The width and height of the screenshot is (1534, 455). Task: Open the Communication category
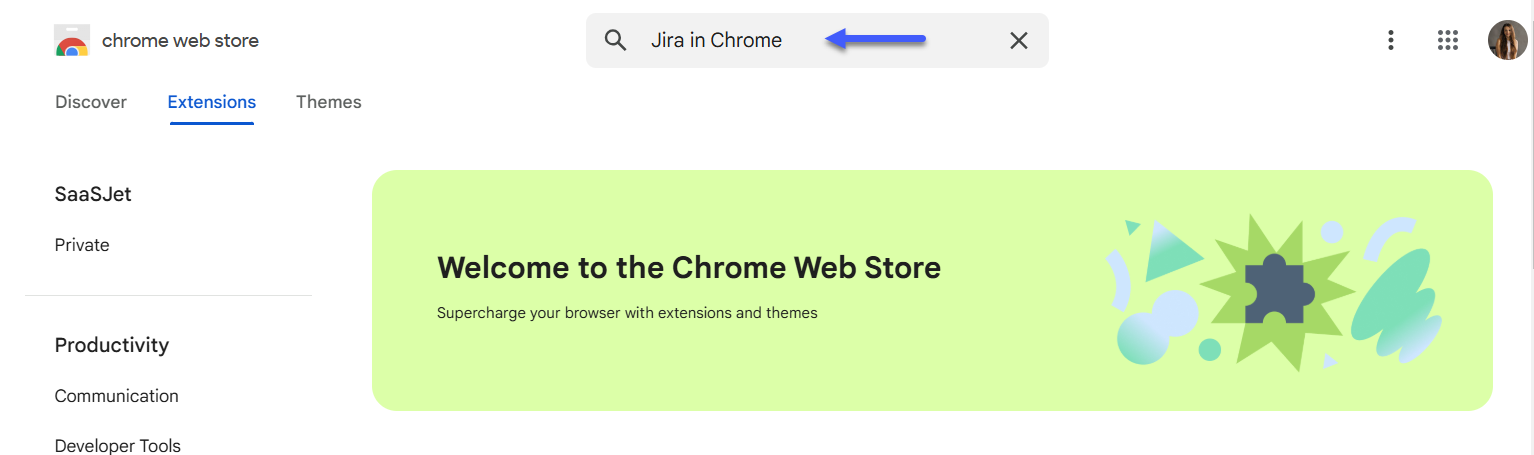[x=117, y=396]
